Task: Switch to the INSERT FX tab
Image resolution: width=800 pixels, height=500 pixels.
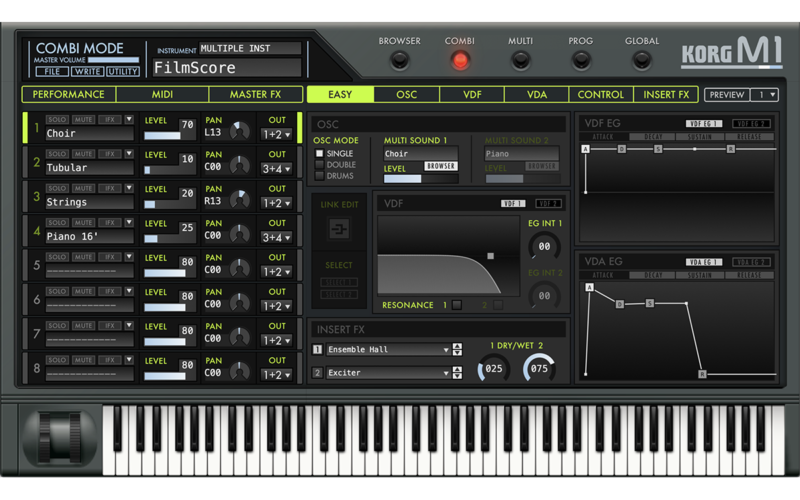Action: coord(666,94)
